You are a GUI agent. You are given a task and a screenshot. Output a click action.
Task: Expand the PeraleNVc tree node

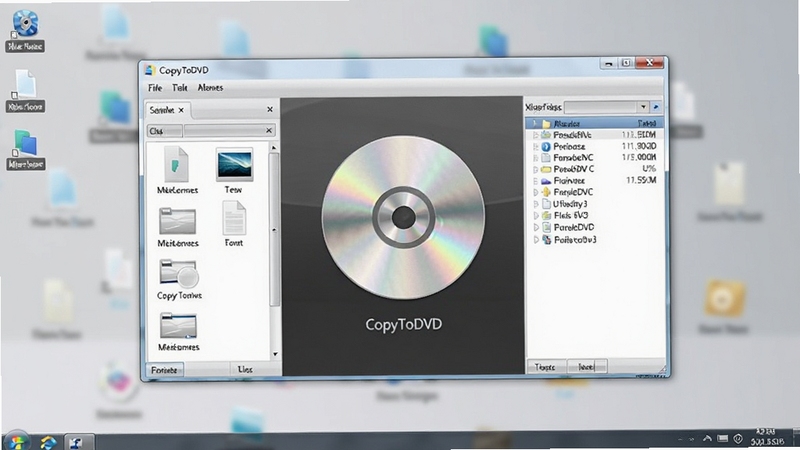click(535, 135)
